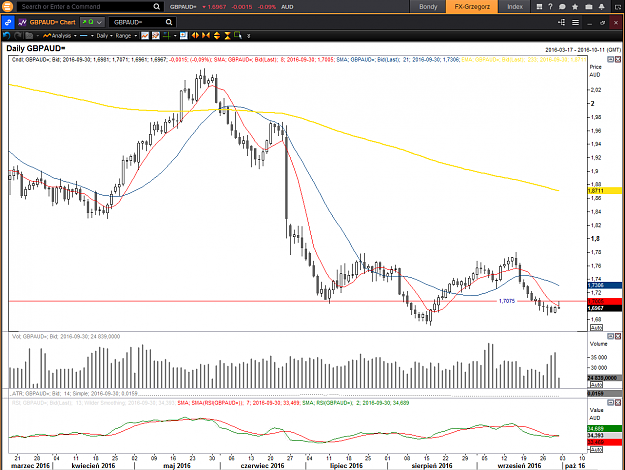Toggle the green crosshair cursor tool
Viewport: 625px width, 470px height.
click(x=166, y=36)
